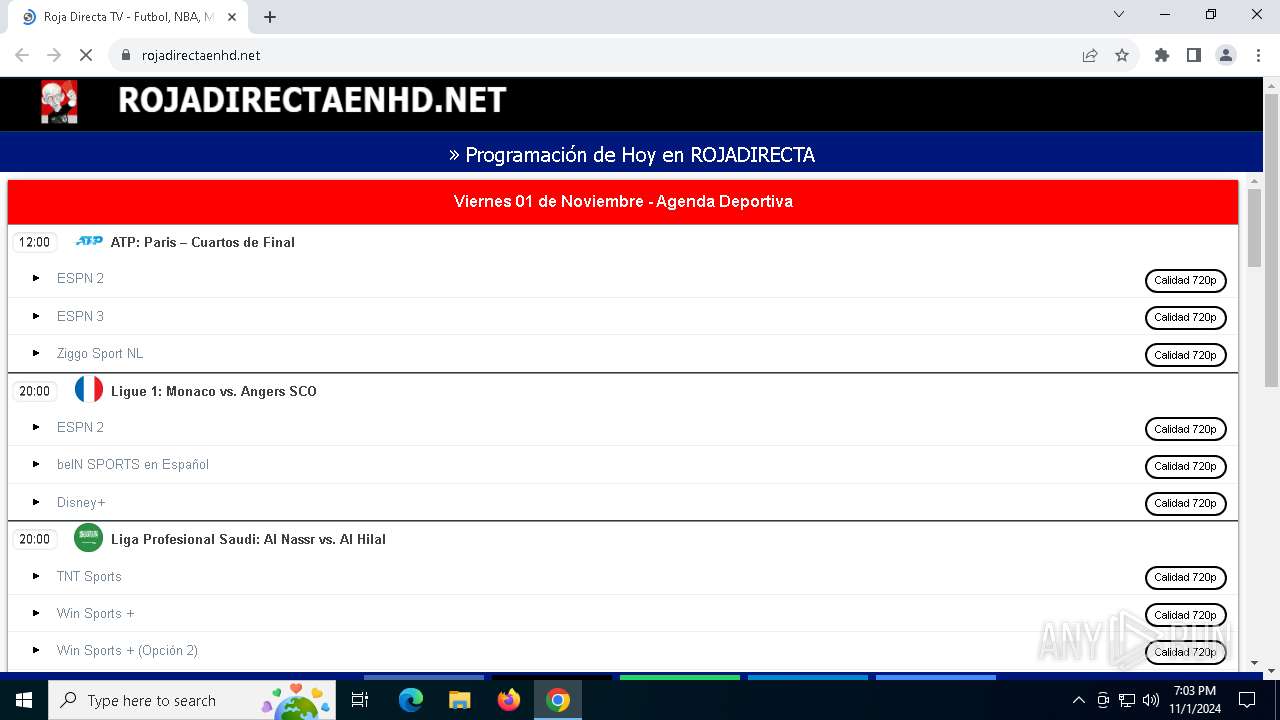Click ROJADIRECTAENHD.NET site title
The width and height of the screenshot is (1280, 720).
pos(312,100)
